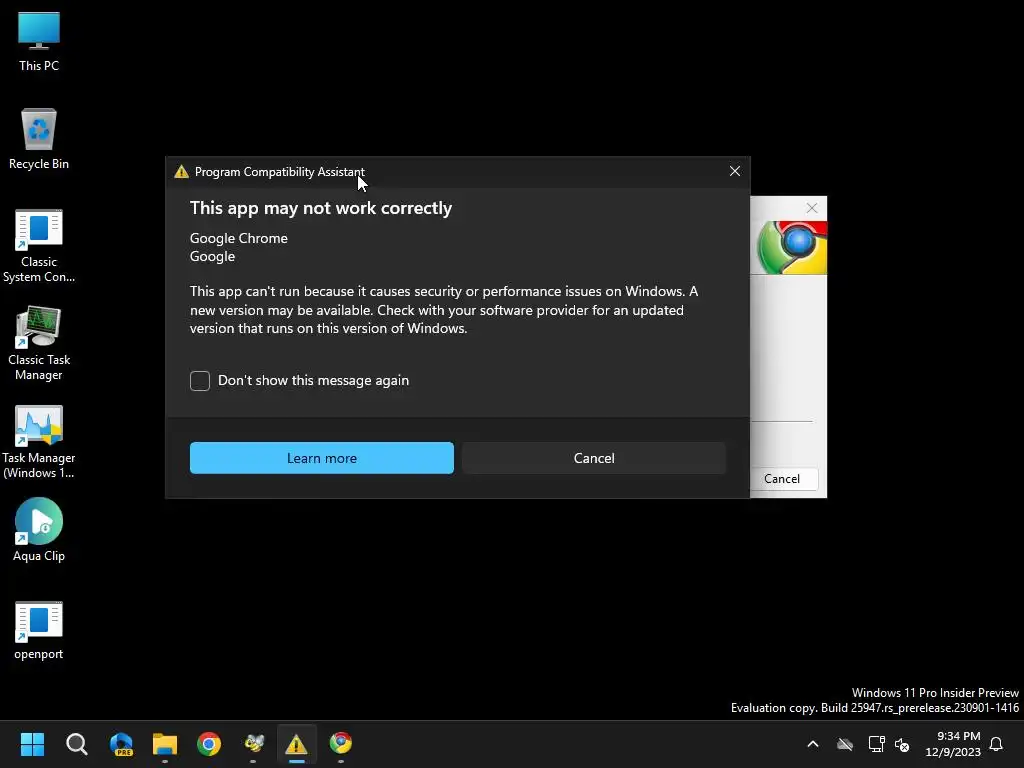This screenshot has height=768, width=1024.
Task: Click the 'Google Chrome' app name text
Action: tap(238, 238)
